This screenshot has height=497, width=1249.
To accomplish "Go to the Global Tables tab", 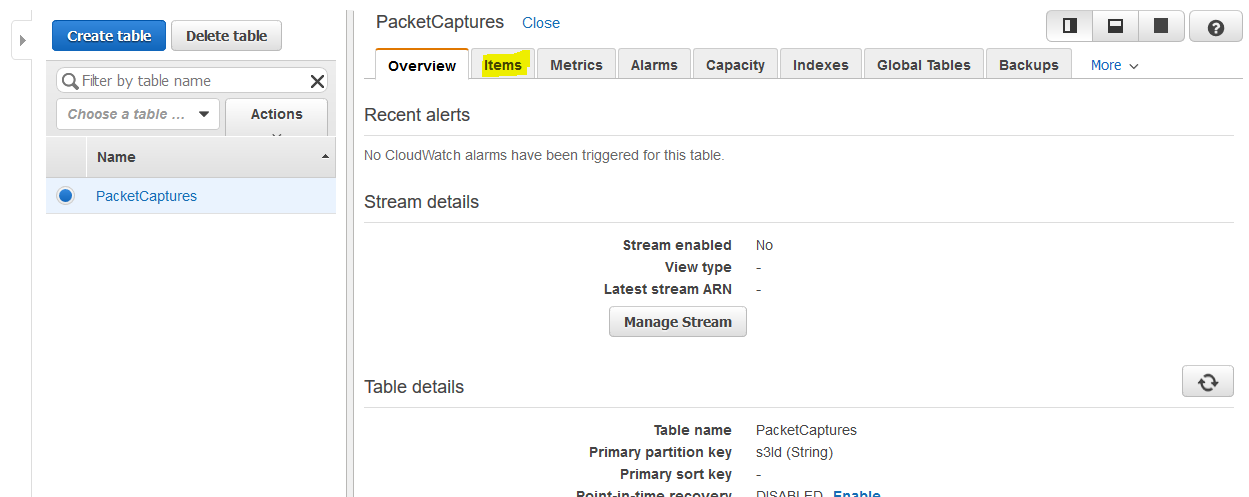I will coord(924,64).
